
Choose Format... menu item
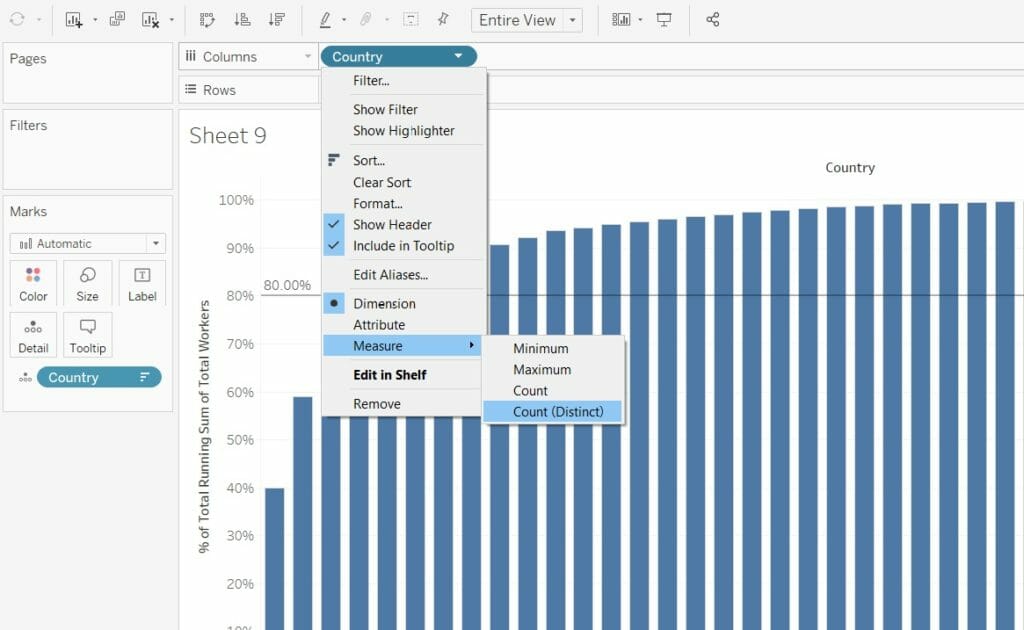pos(377,203)
